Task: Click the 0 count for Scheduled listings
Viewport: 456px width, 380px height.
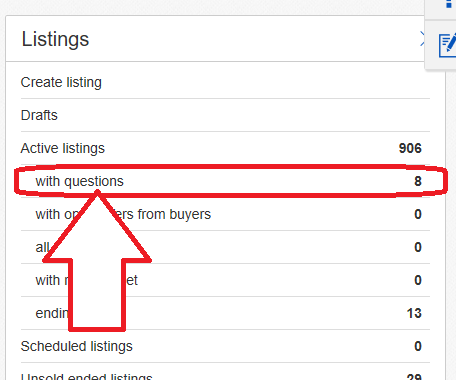Action: click(418, 346)
